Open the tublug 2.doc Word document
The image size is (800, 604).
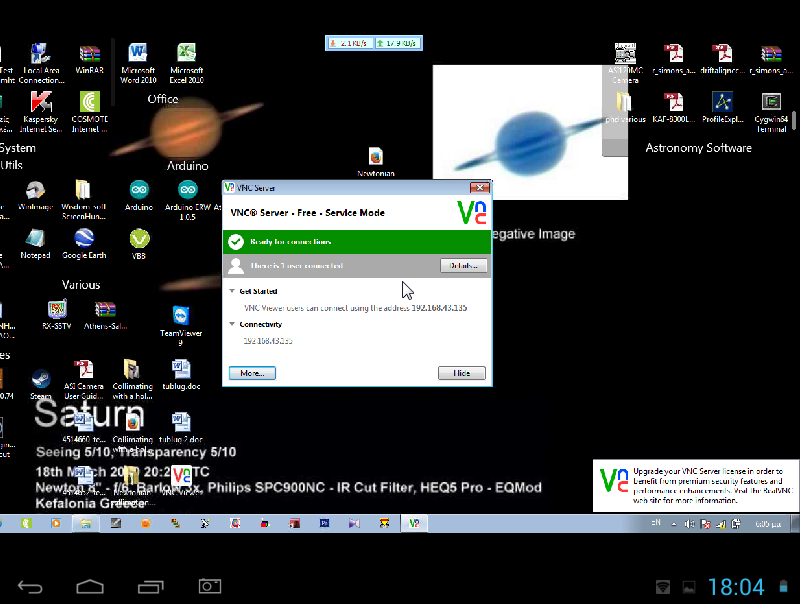181,427
